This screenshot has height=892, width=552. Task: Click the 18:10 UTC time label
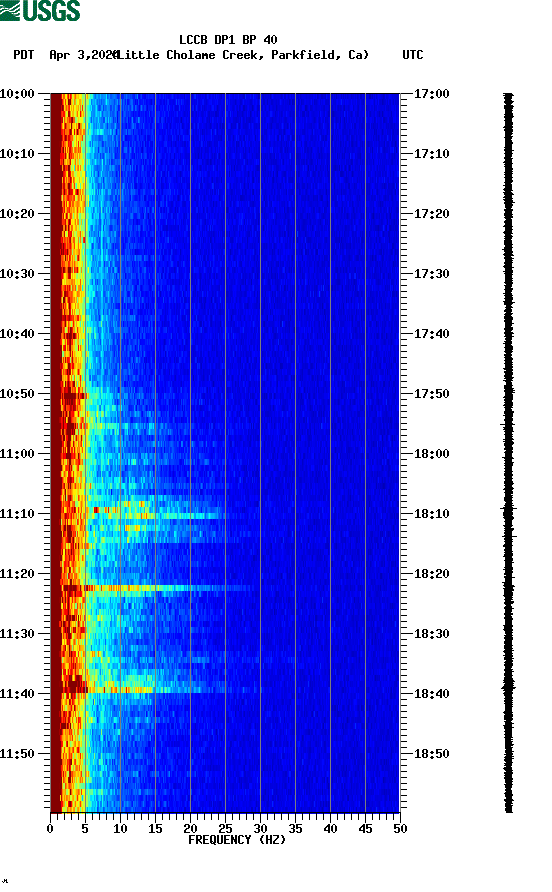431,514
